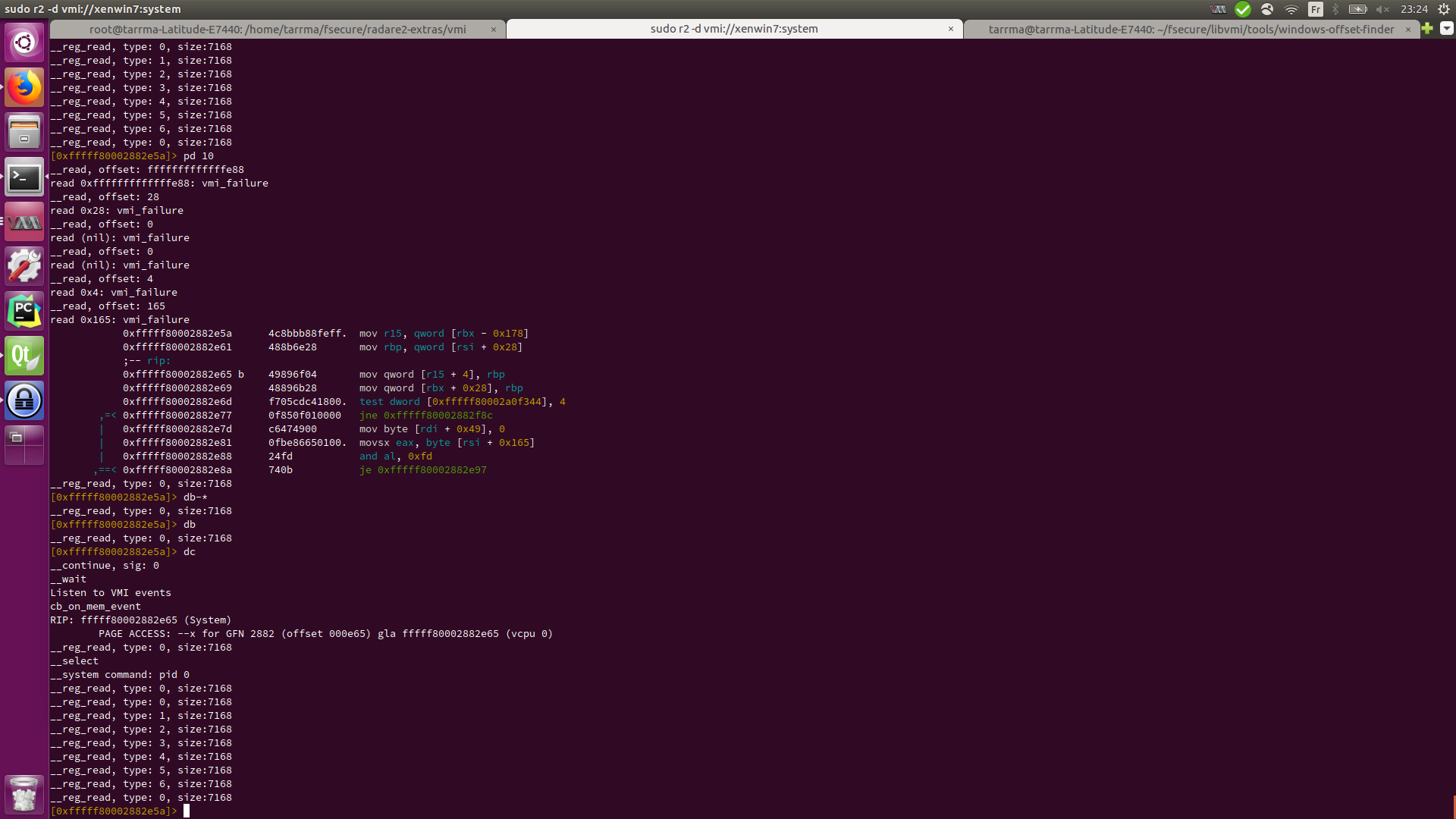Image resolution: width=1456 pixels, height=819 pixels.
Task: Open the terminal tab list dropdown arrow
Action: [x=1446, y=29]
